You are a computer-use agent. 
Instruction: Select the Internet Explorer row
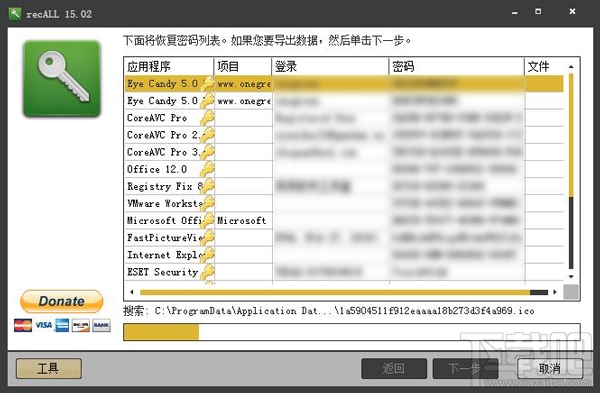pos(344,255)
